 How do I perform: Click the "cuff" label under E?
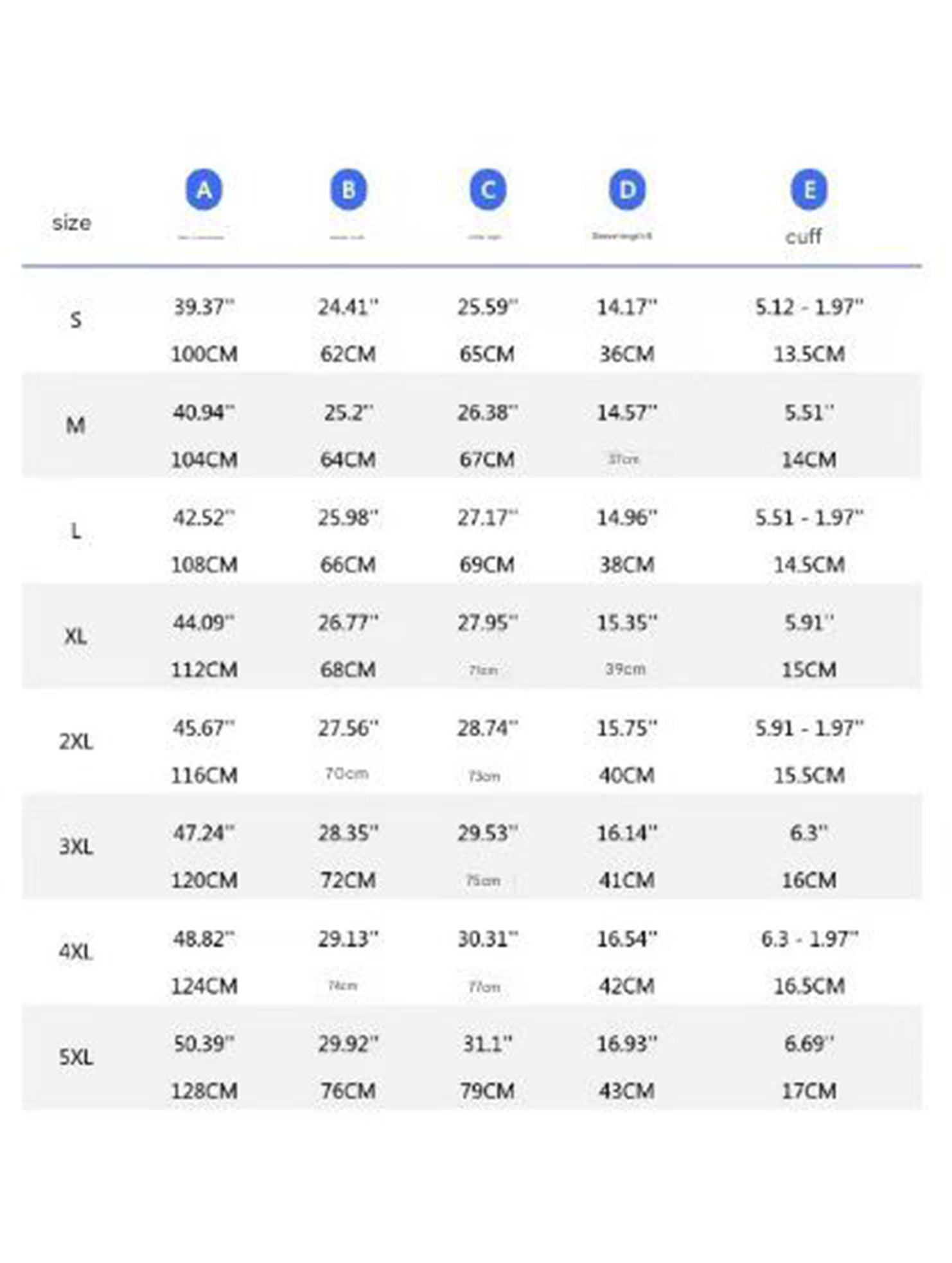pos(803,236)
